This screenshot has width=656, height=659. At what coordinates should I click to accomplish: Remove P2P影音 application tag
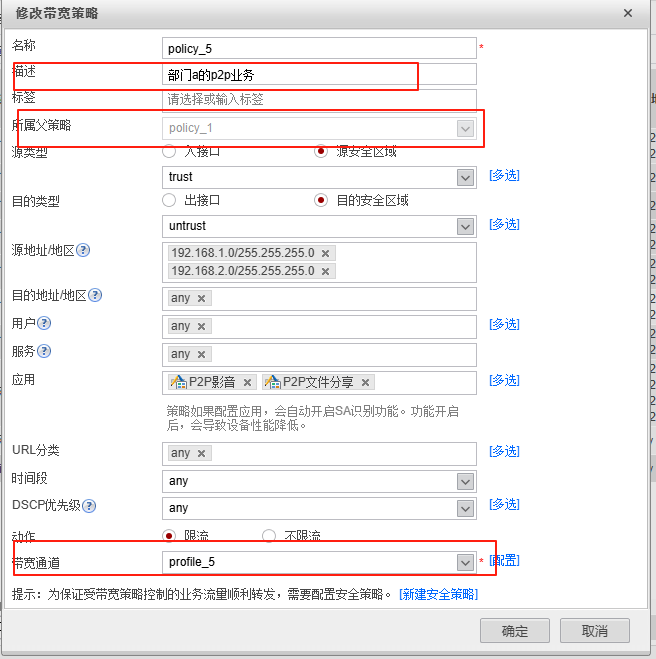click(248, 382)
